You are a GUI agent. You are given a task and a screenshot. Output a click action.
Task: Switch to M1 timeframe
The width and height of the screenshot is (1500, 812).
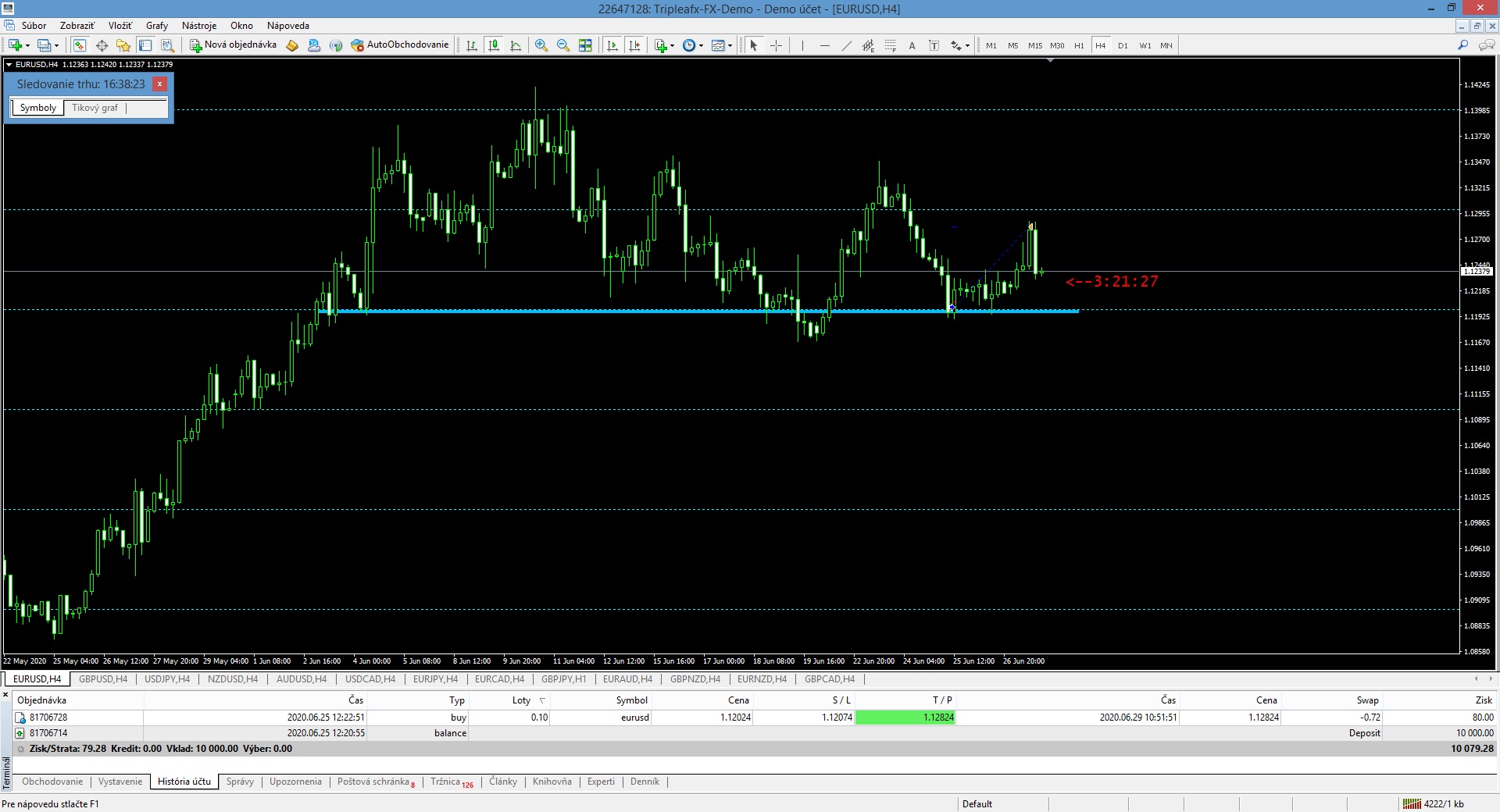pyautogui.click(x=991, y=45)
